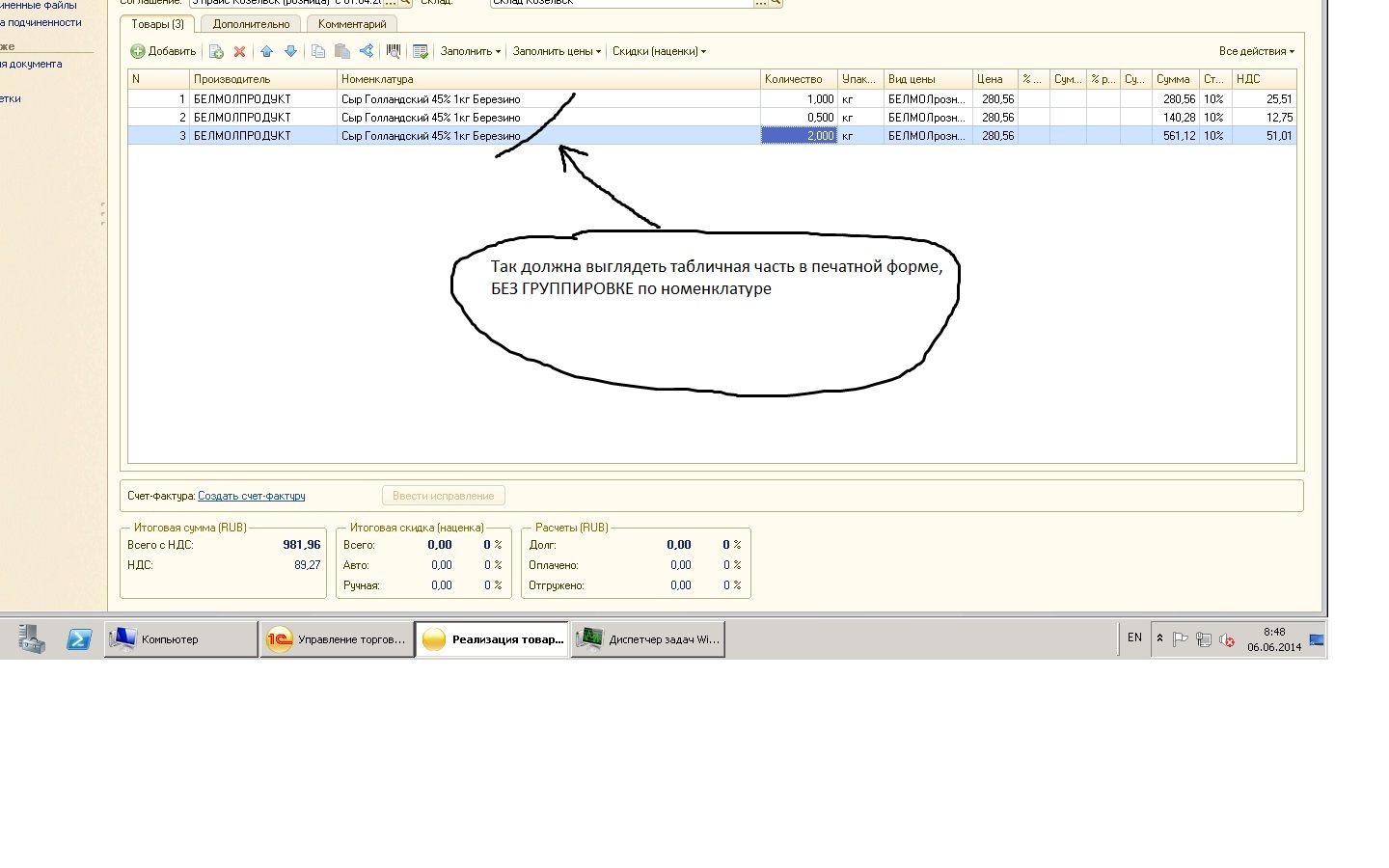The width and height of the screenshot is (1389, 868).
Task: Open the Скидки (наценки) dropdown
Action: 659,51
